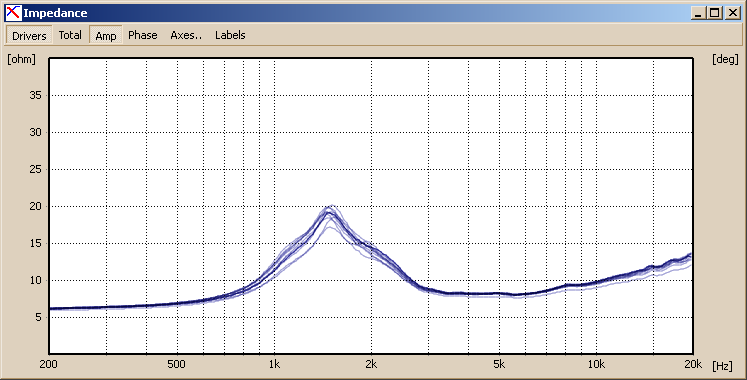
Task: Click the 20k frequency axis label
Action: pyautogui.click(x=693, y=365)
